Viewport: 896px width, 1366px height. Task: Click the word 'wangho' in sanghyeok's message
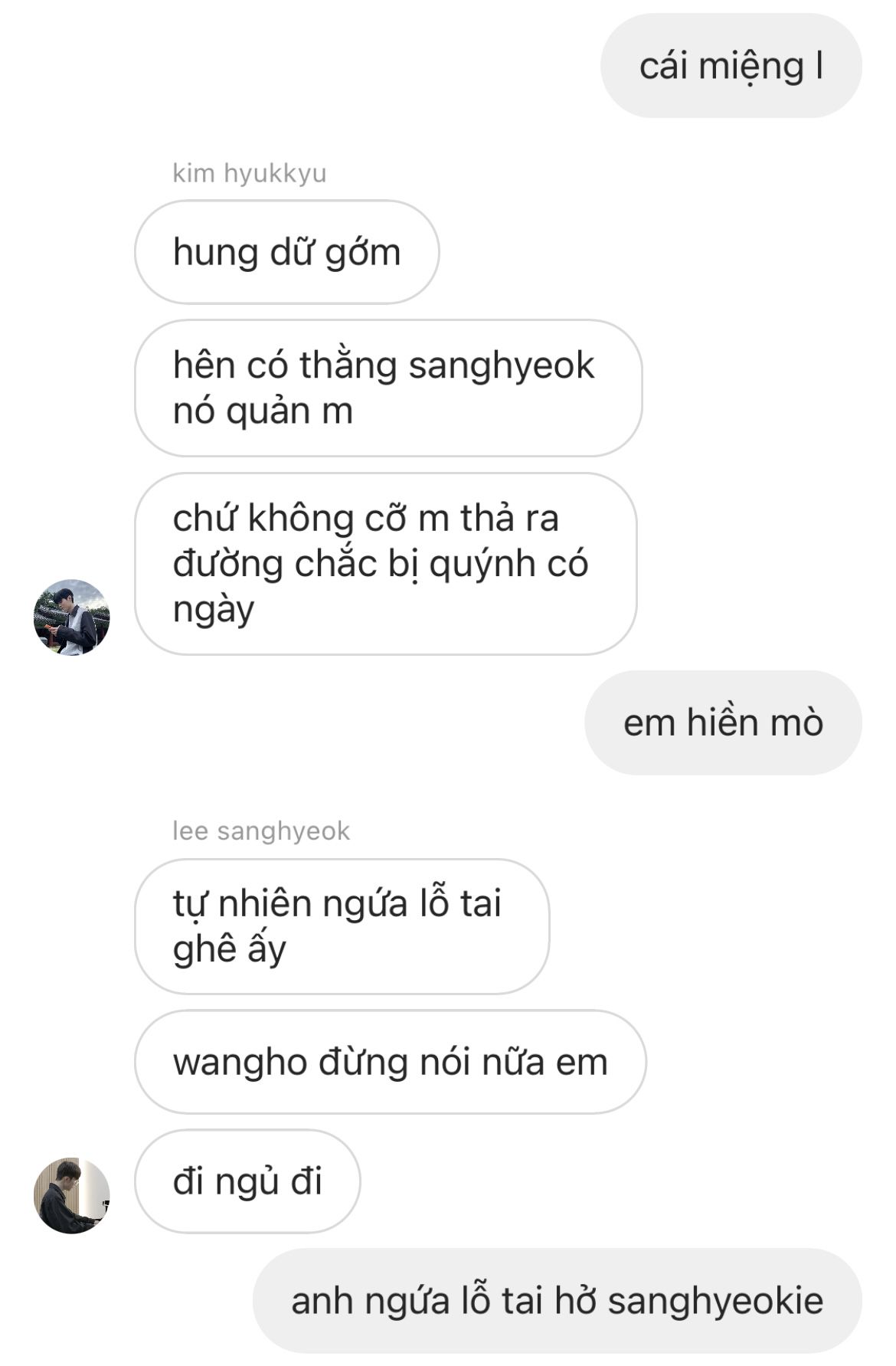[240, 1063]
